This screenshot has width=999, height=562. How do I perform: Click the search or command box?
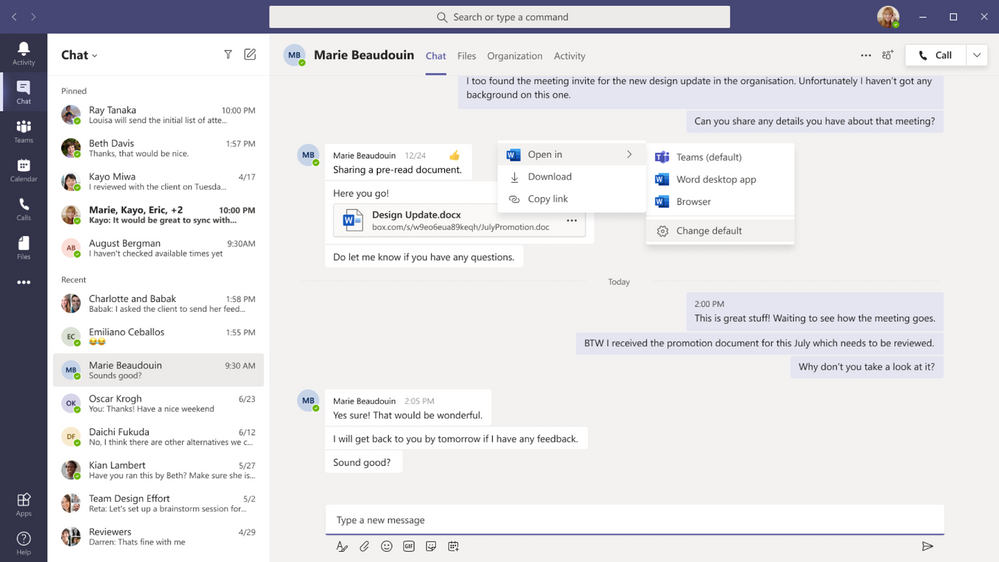pos(499,17)
